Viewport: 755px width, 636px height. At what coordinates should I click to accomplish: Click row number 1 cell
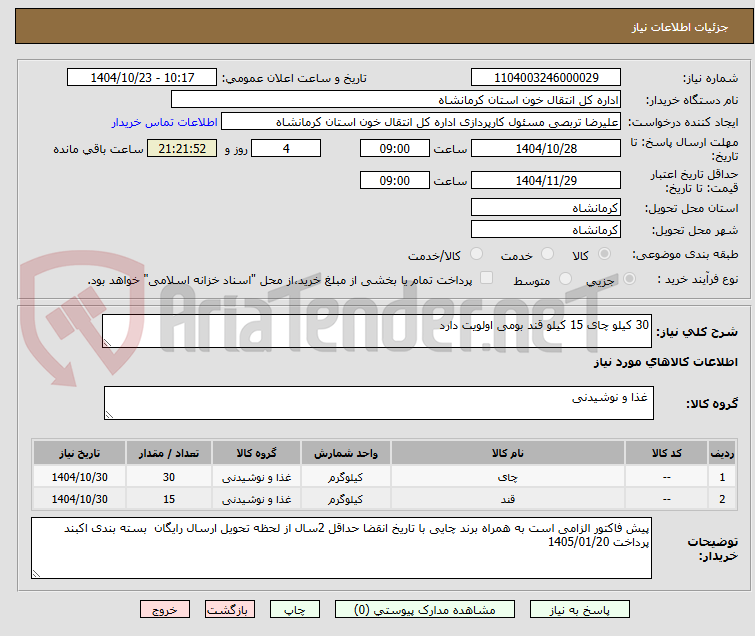pos(722,477)
